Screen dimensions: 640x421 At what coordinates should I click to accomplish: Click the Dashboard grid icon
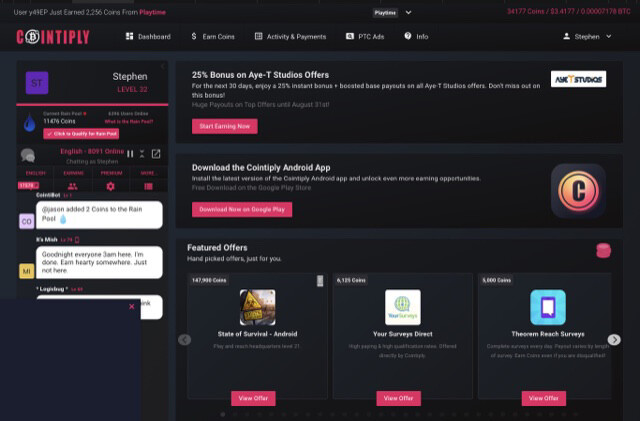(x=129, y=36)
